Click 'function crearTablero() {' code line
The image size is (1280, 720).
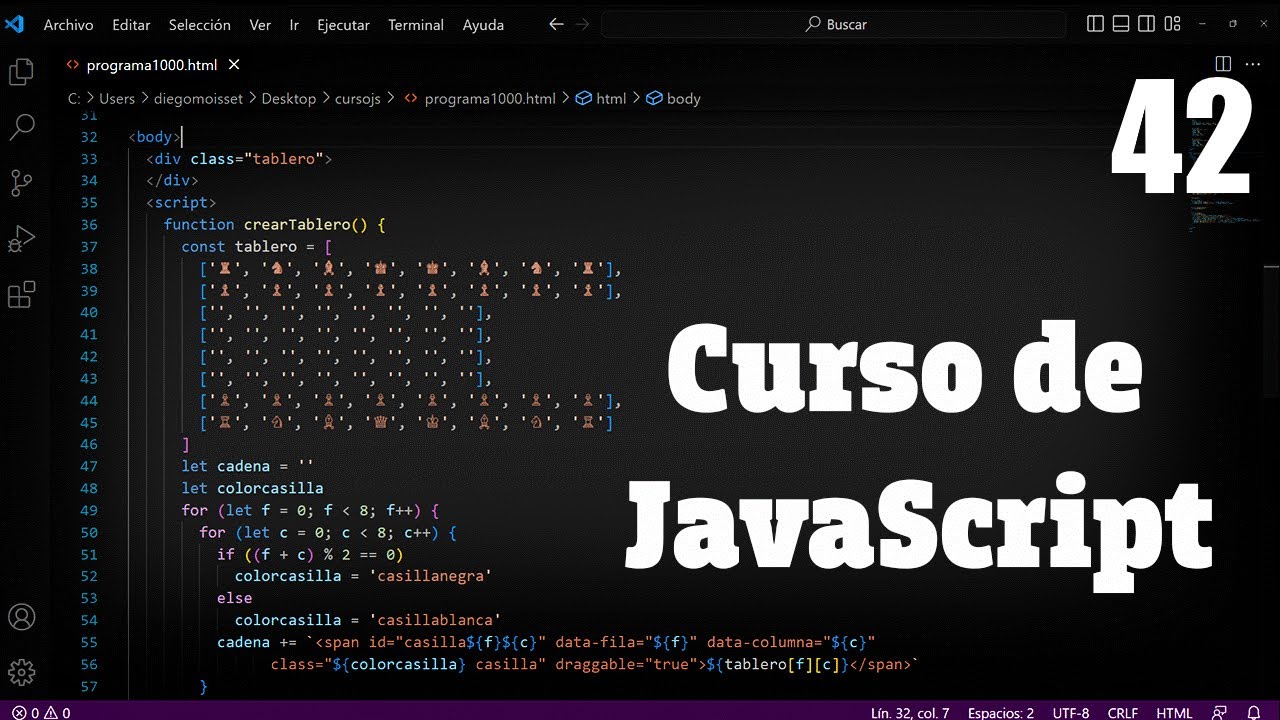(274, 225)
